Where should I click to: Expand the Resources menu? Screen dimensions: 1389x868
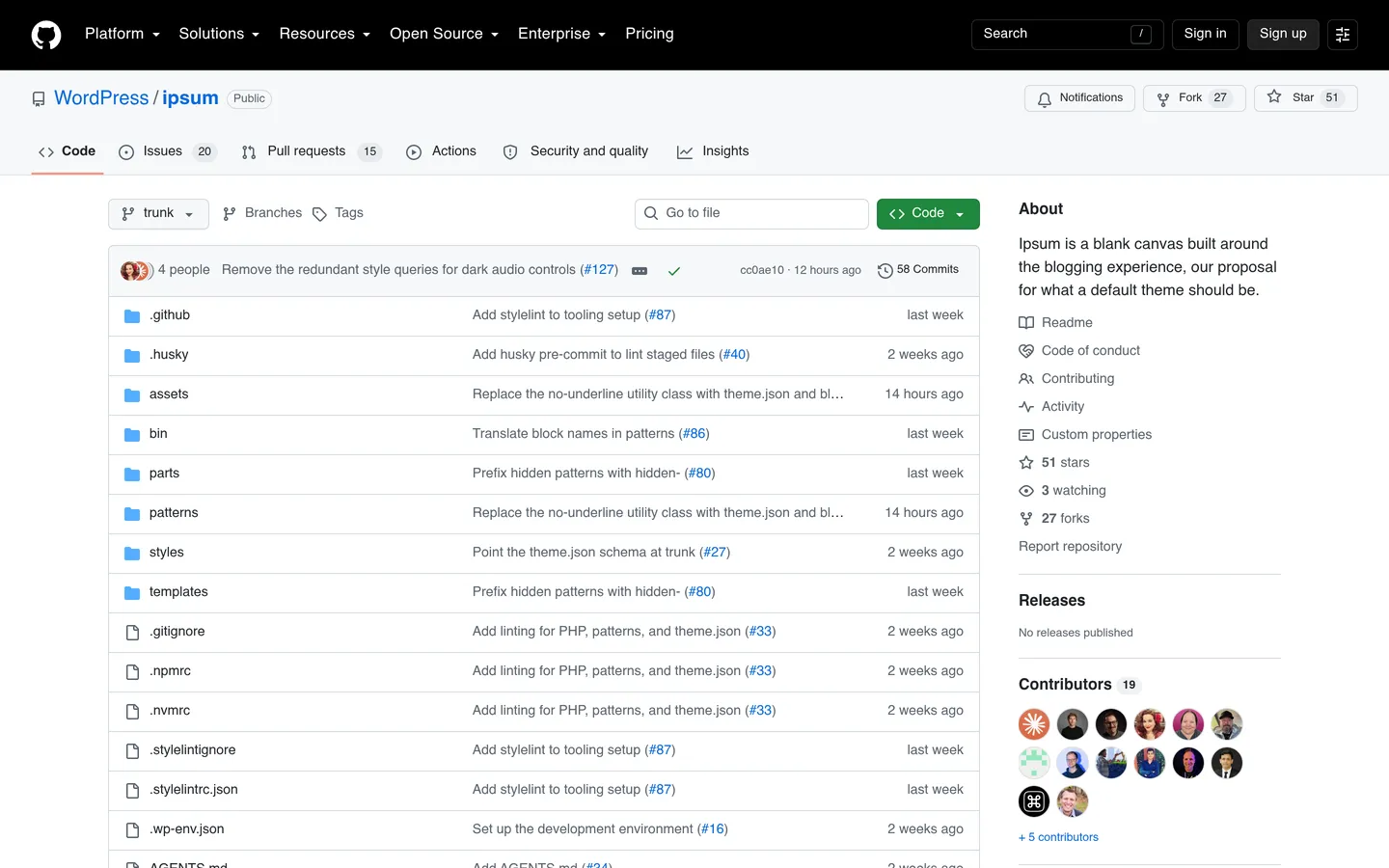pos(324,34)
